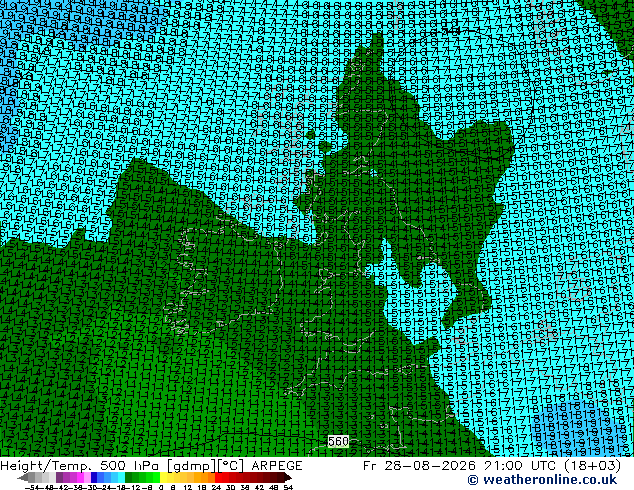Click the [gdmp] unit label
The image size is (634, 490).
(x=192, y=466)
